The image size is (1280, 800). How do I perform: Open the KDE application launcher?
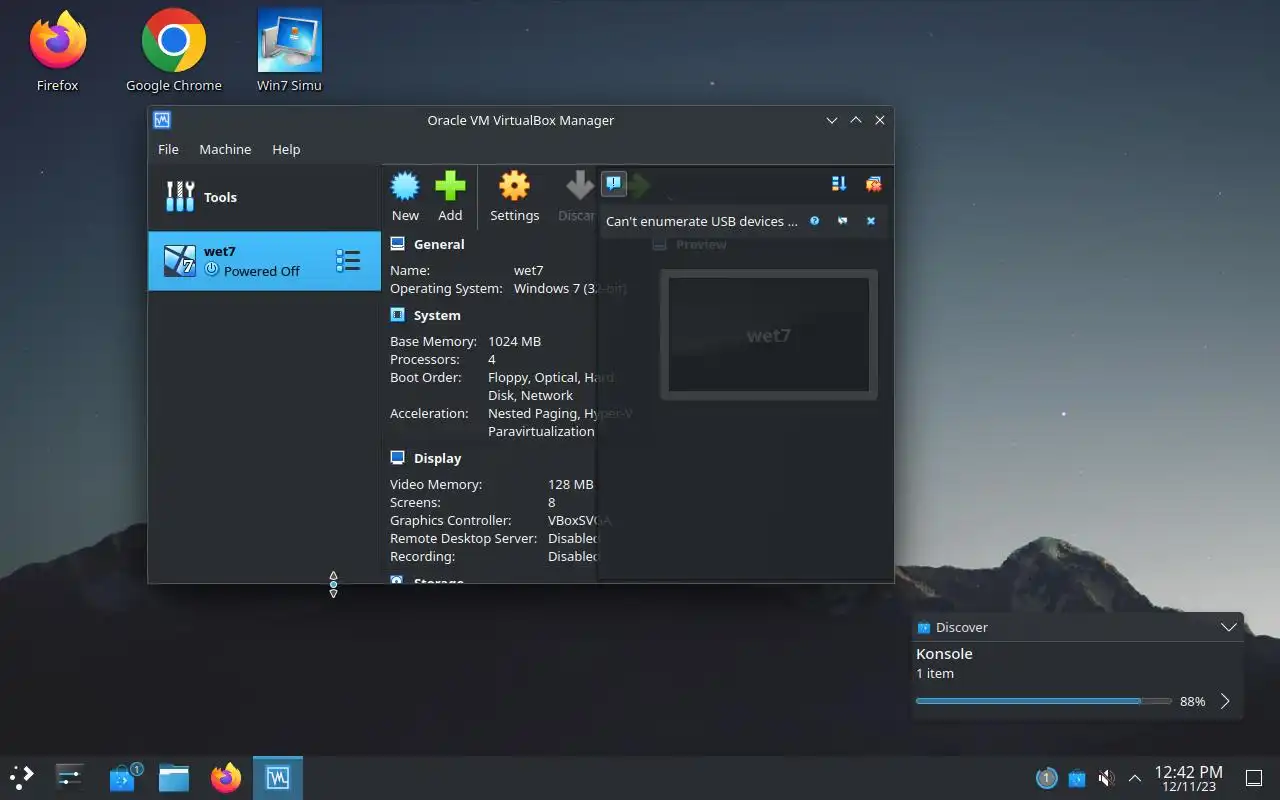[22, 777]
